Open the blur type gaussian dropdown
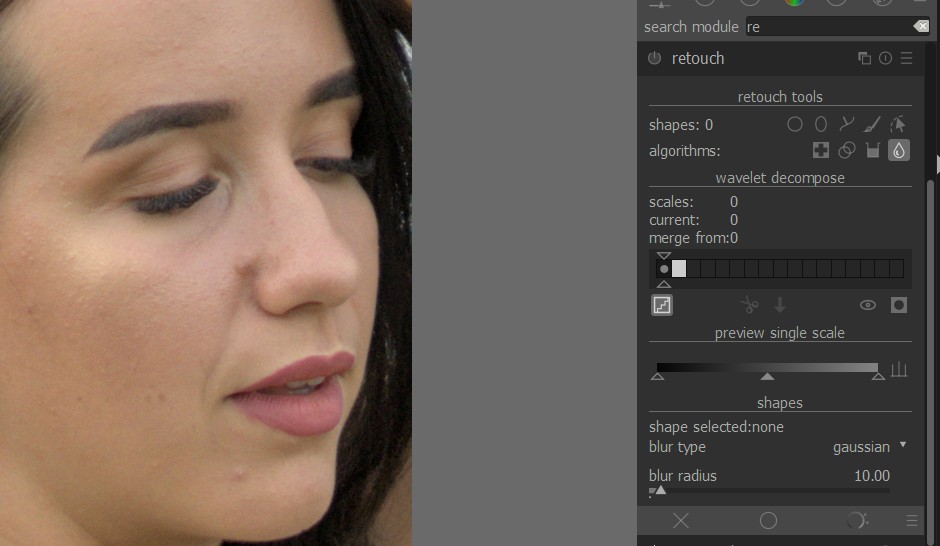The height and width of the screenshot is (546, 940). 779,447
